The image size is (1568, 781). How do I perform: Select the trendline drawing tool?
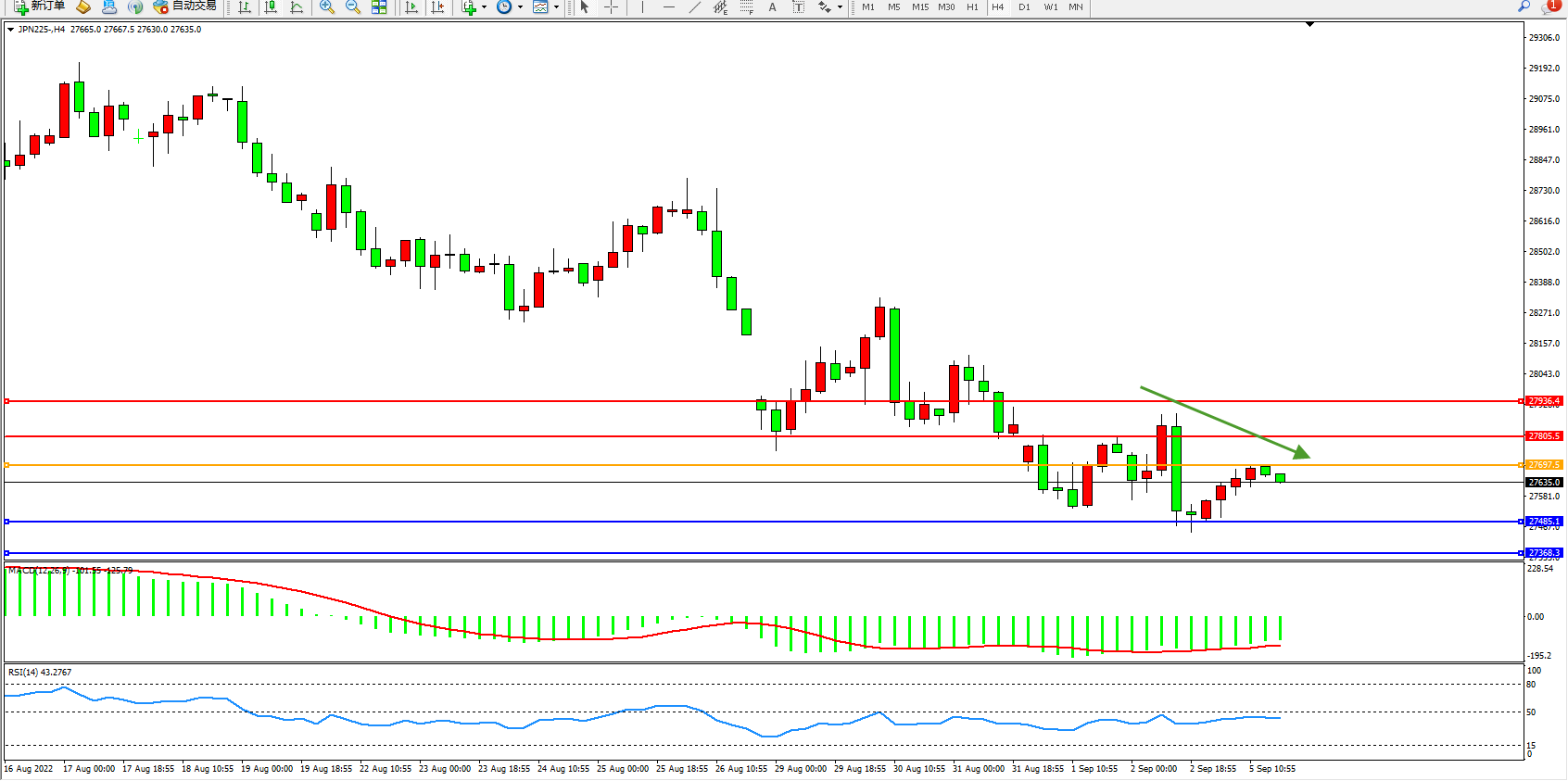694,7
